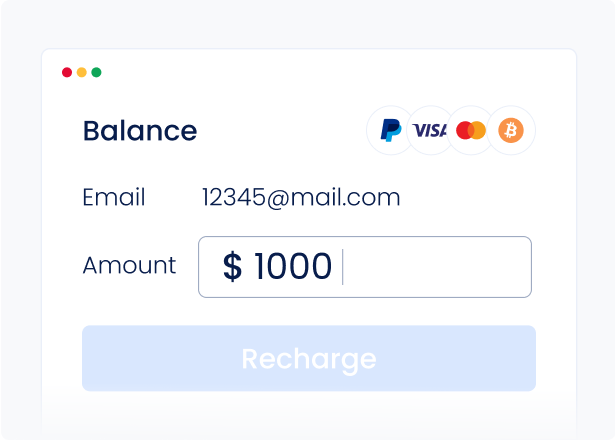The image size is (615, 440).
Task: Click the 12345@mail.com email address
Action: pos(301,197)
